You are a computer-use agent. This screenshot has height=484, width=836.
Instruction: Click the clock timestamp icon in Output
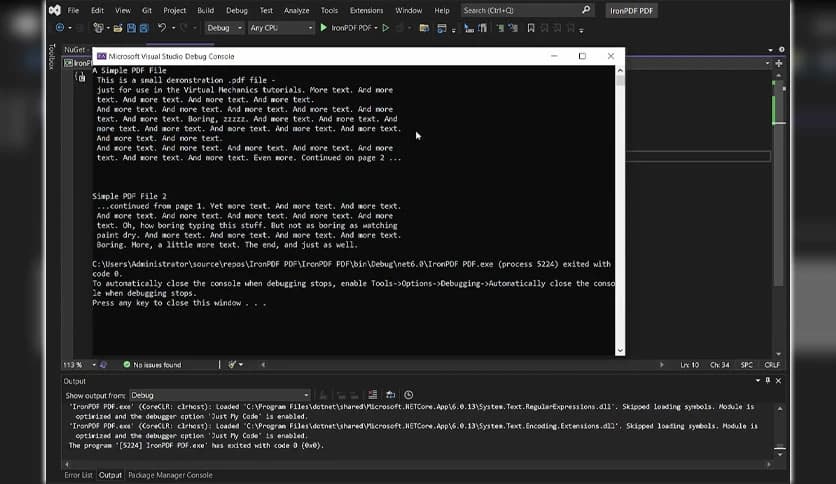(408, 394)
